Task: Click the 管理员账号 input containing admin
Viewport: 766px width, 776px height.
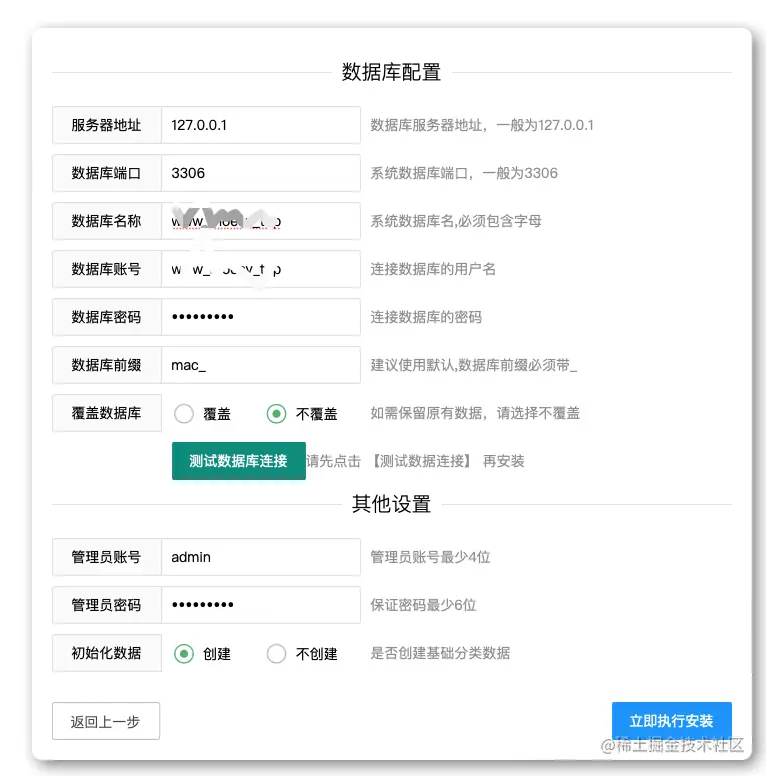Action: point(260,557)
